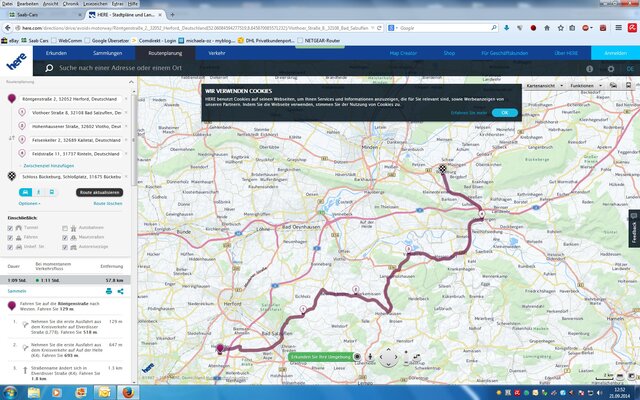Screen dimensions: 640x400
Task: Click the Feedback tab on right edge
Action: coord(634,229)
